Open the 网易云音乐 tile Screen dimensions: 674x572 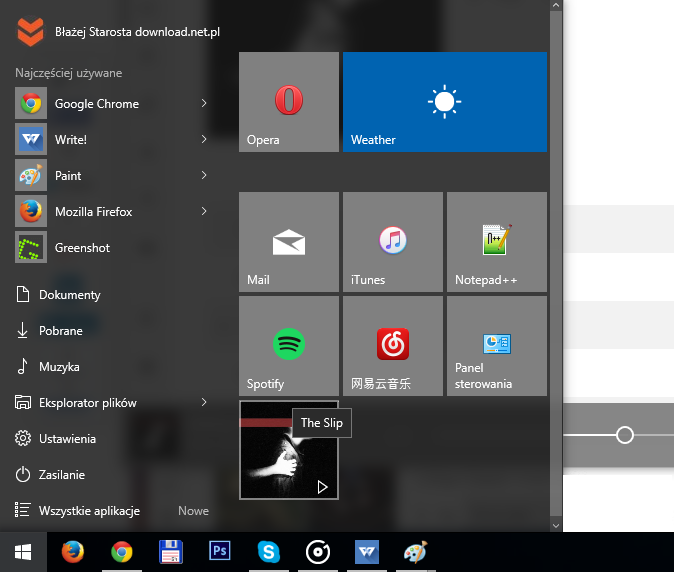click(x=393, y=346)
